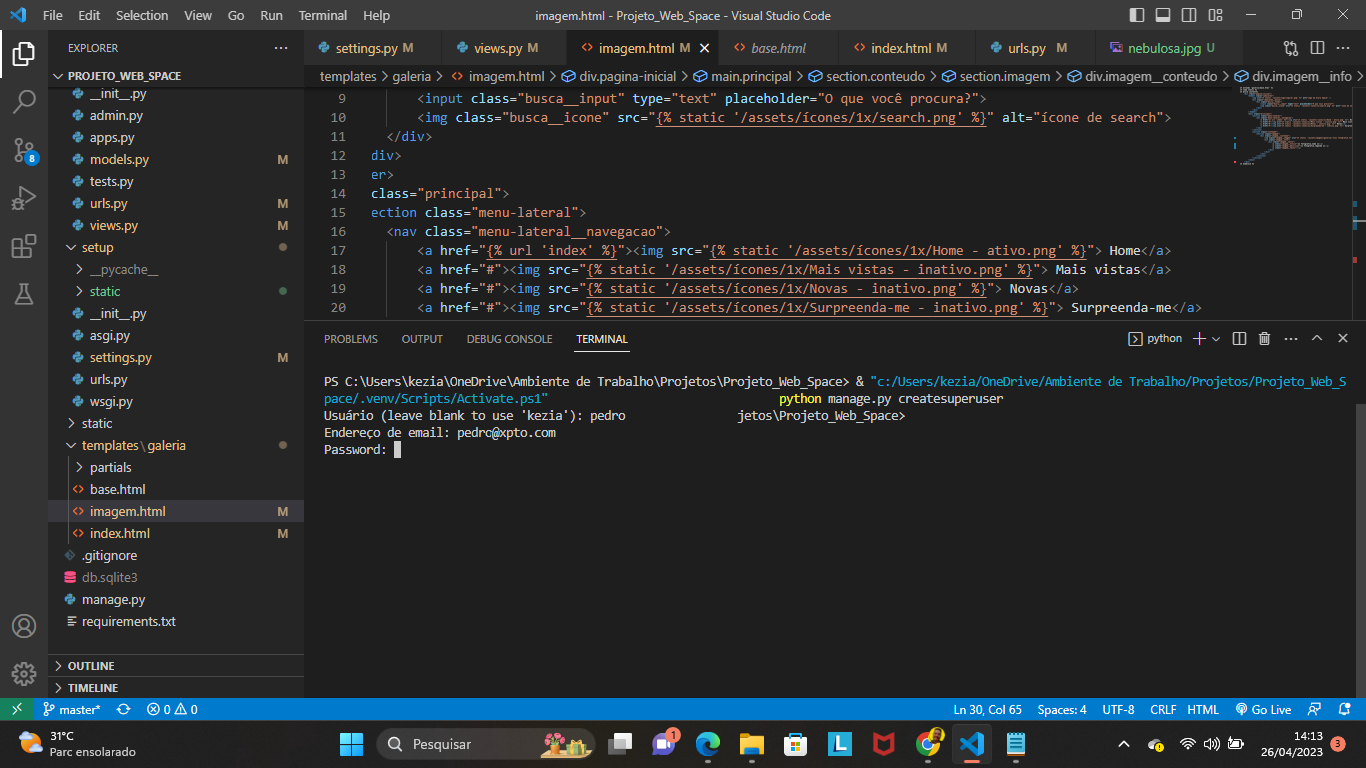Image resolution: width=1366 pixels, height=768 pixels.
Task: Customize layout icon in title bar
Action: tap(1215, 15)
